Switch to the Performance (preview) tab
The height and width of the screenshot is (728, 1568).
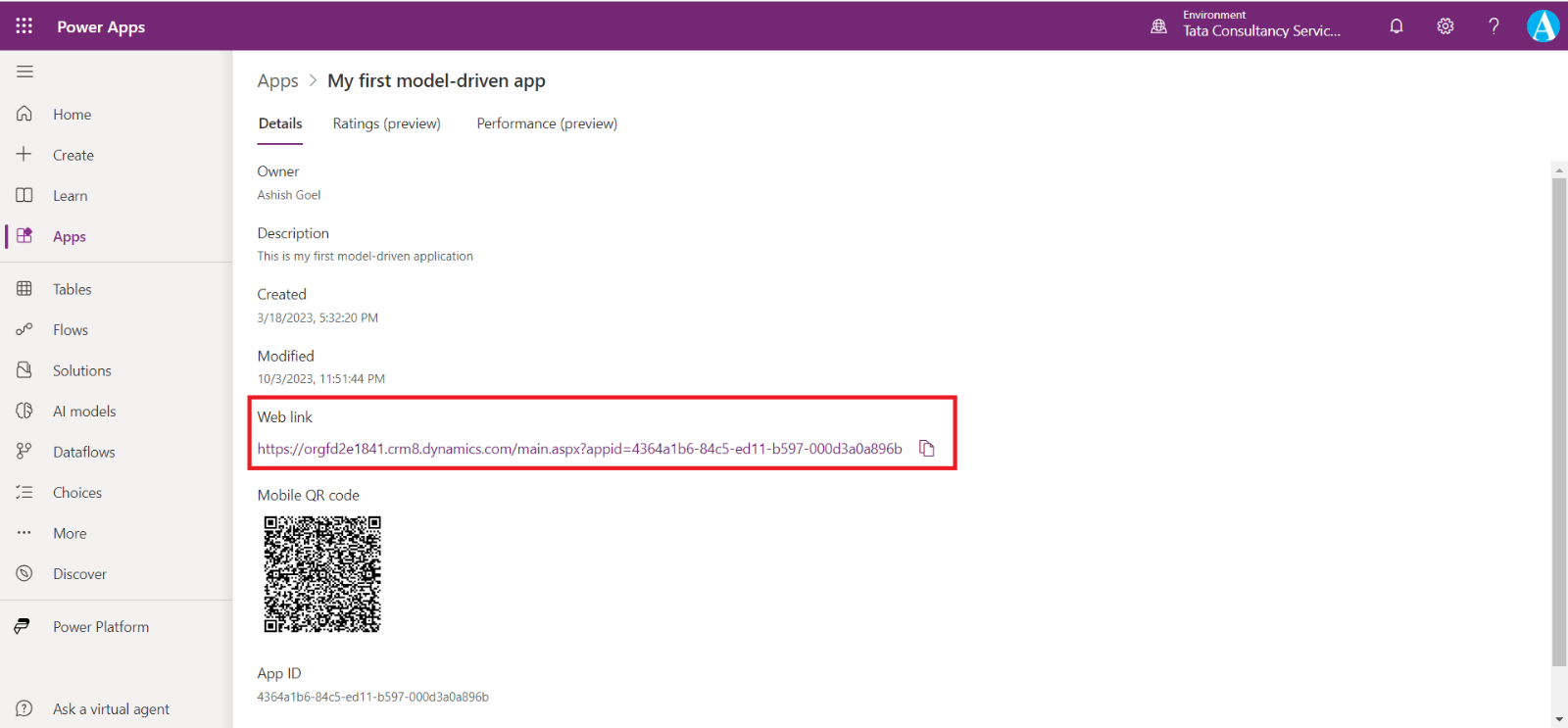[547, 123]
